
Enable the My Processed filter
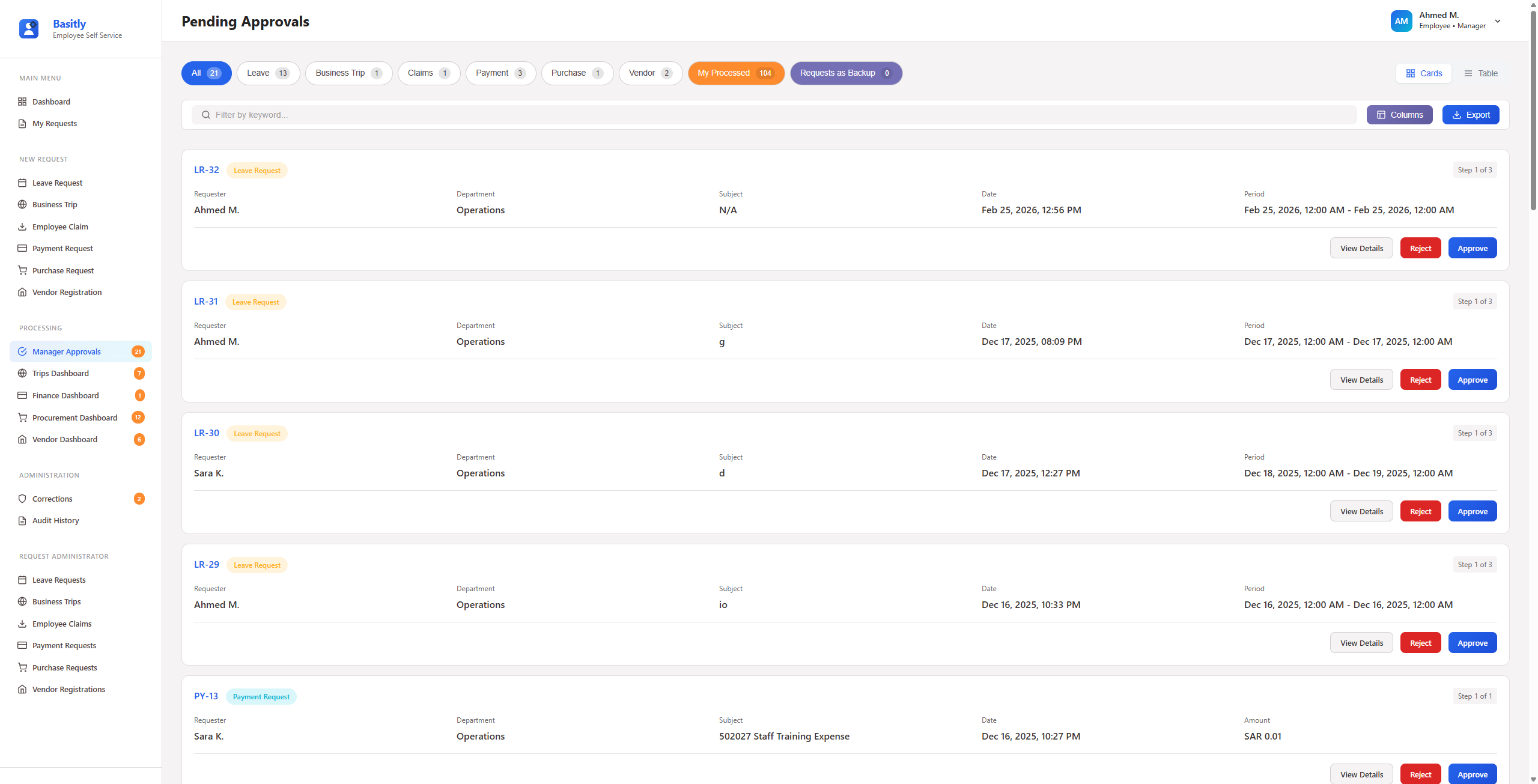tap(735, 73)
